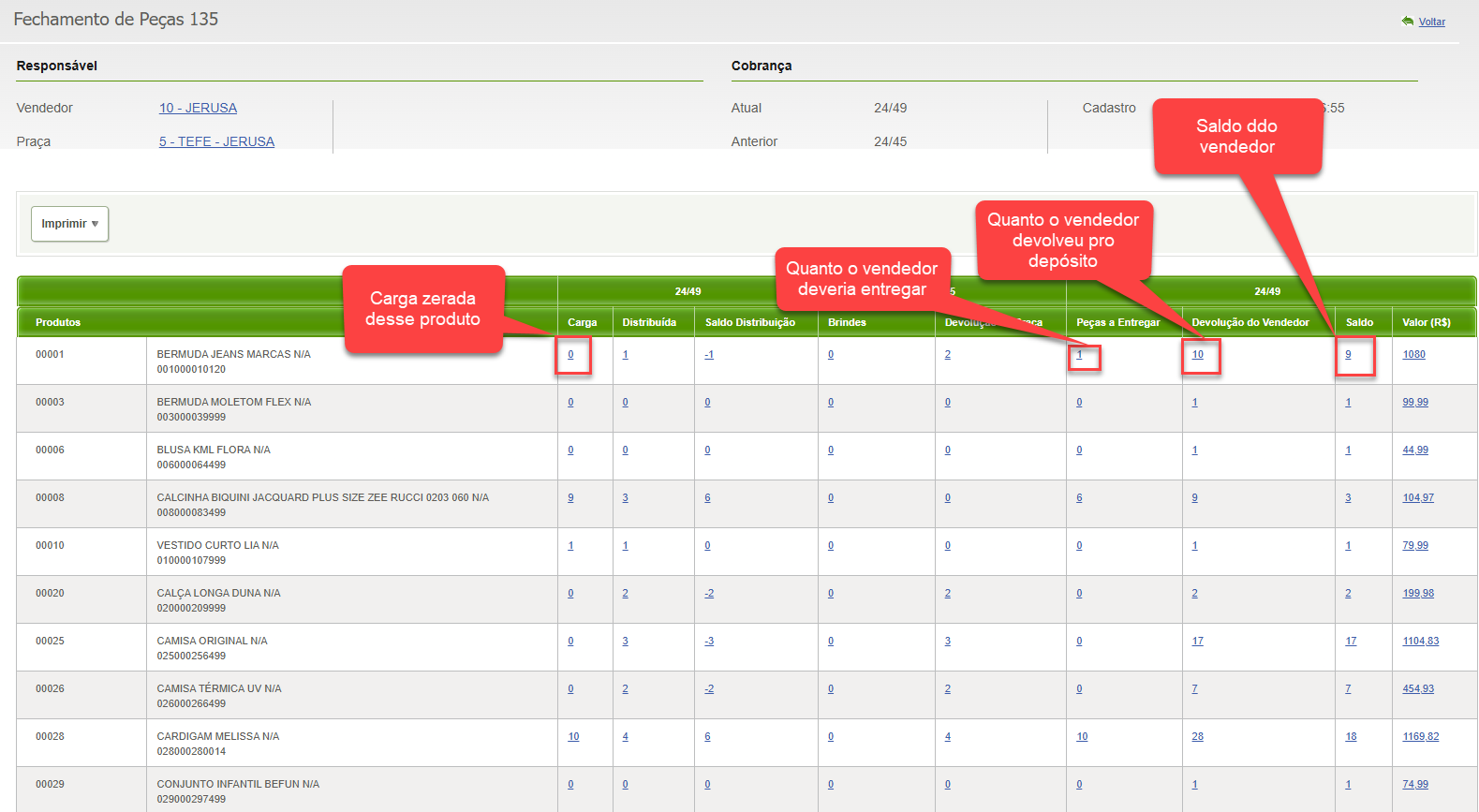Select product name CARDIGAM MELISSA N/A
This screenshot has width=1479, height=812.
click(x=218, y=736)
